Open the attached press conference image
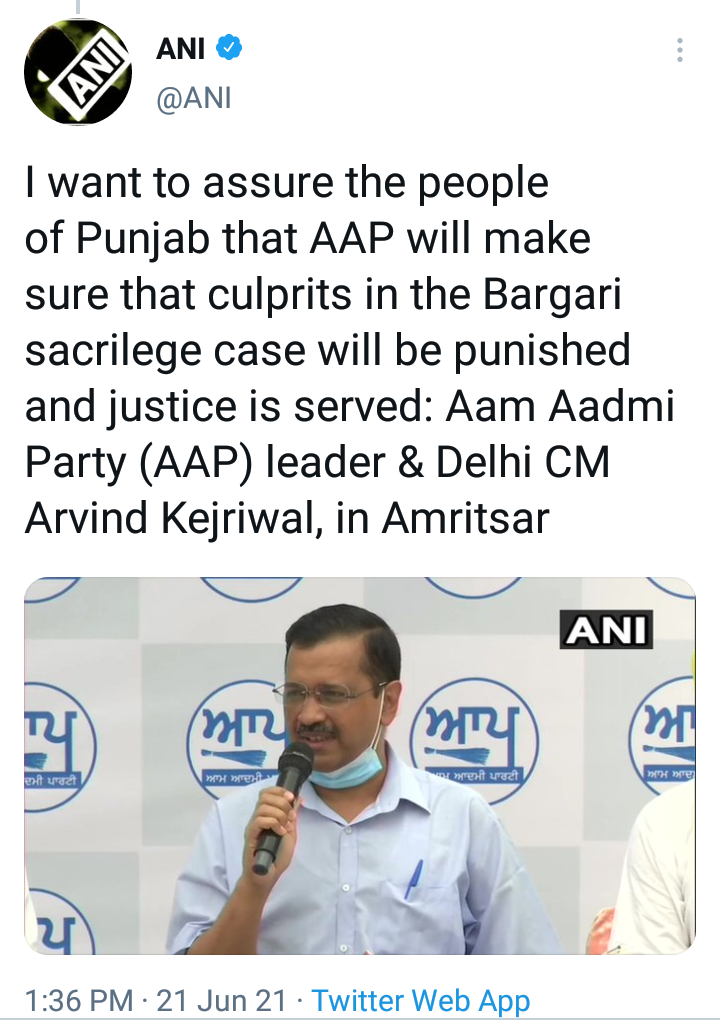 click(x=360, y=766)
